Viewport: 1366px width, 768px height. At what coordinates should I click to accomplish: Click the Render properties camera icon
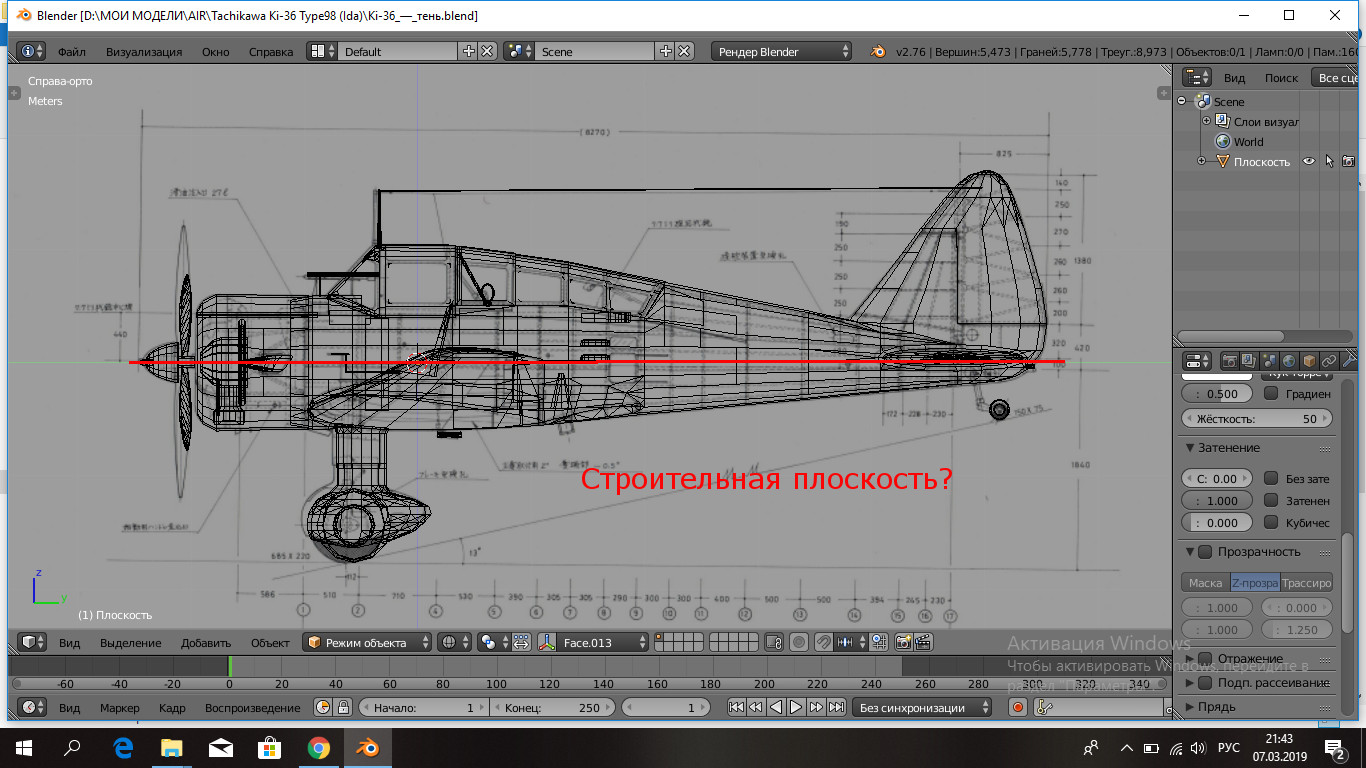point(1231,361)
